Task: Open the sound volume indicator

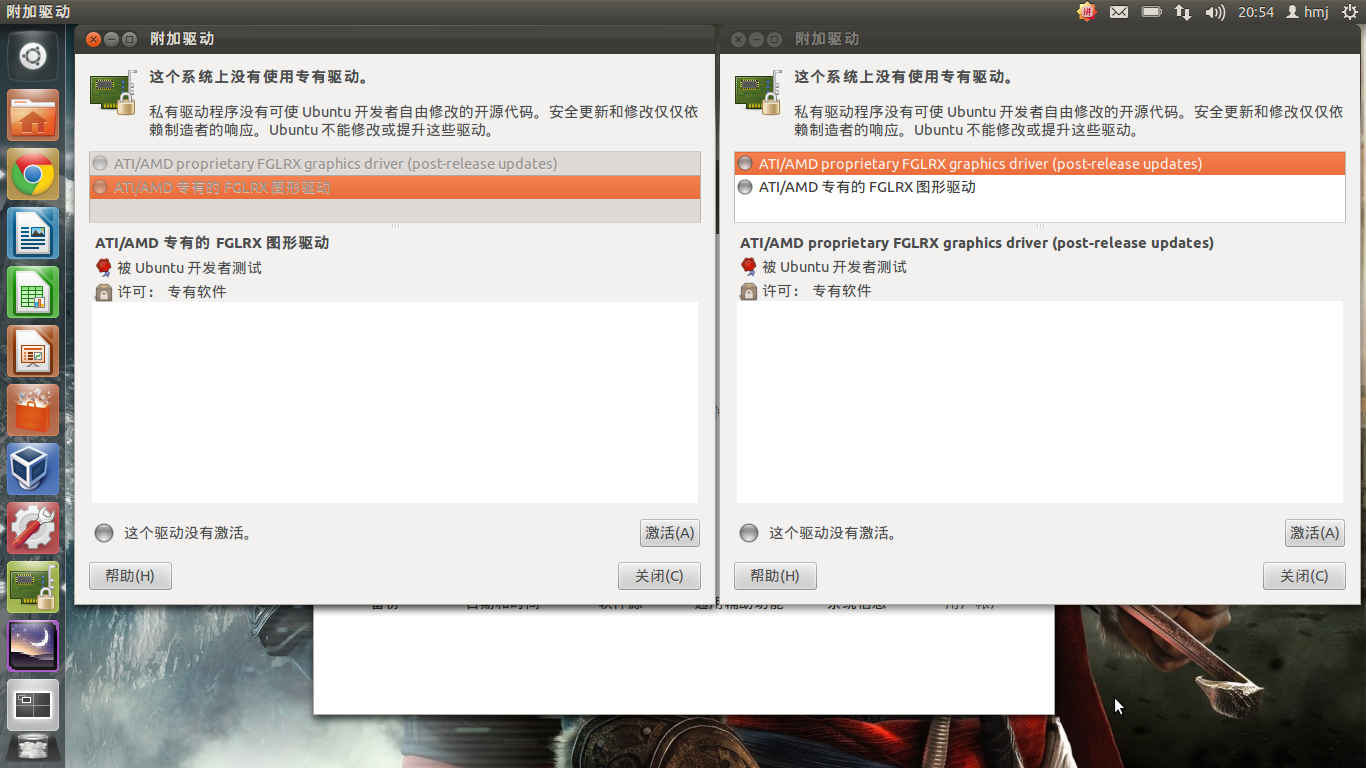Action: click(1215, 12)
